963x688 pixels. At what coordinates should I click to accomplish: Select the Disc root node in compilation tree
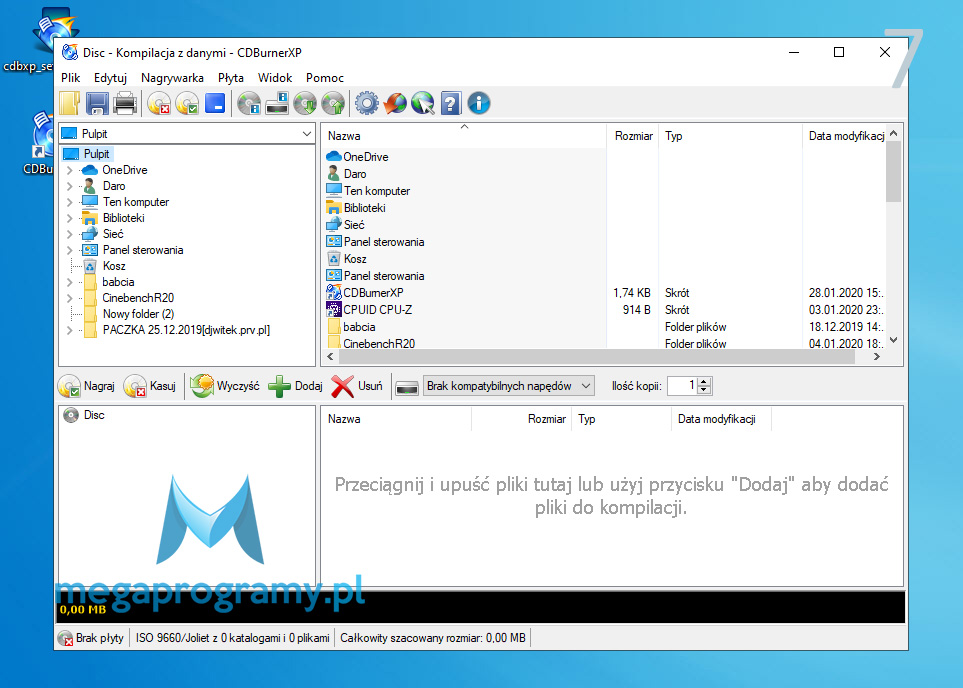click(94, 415)
